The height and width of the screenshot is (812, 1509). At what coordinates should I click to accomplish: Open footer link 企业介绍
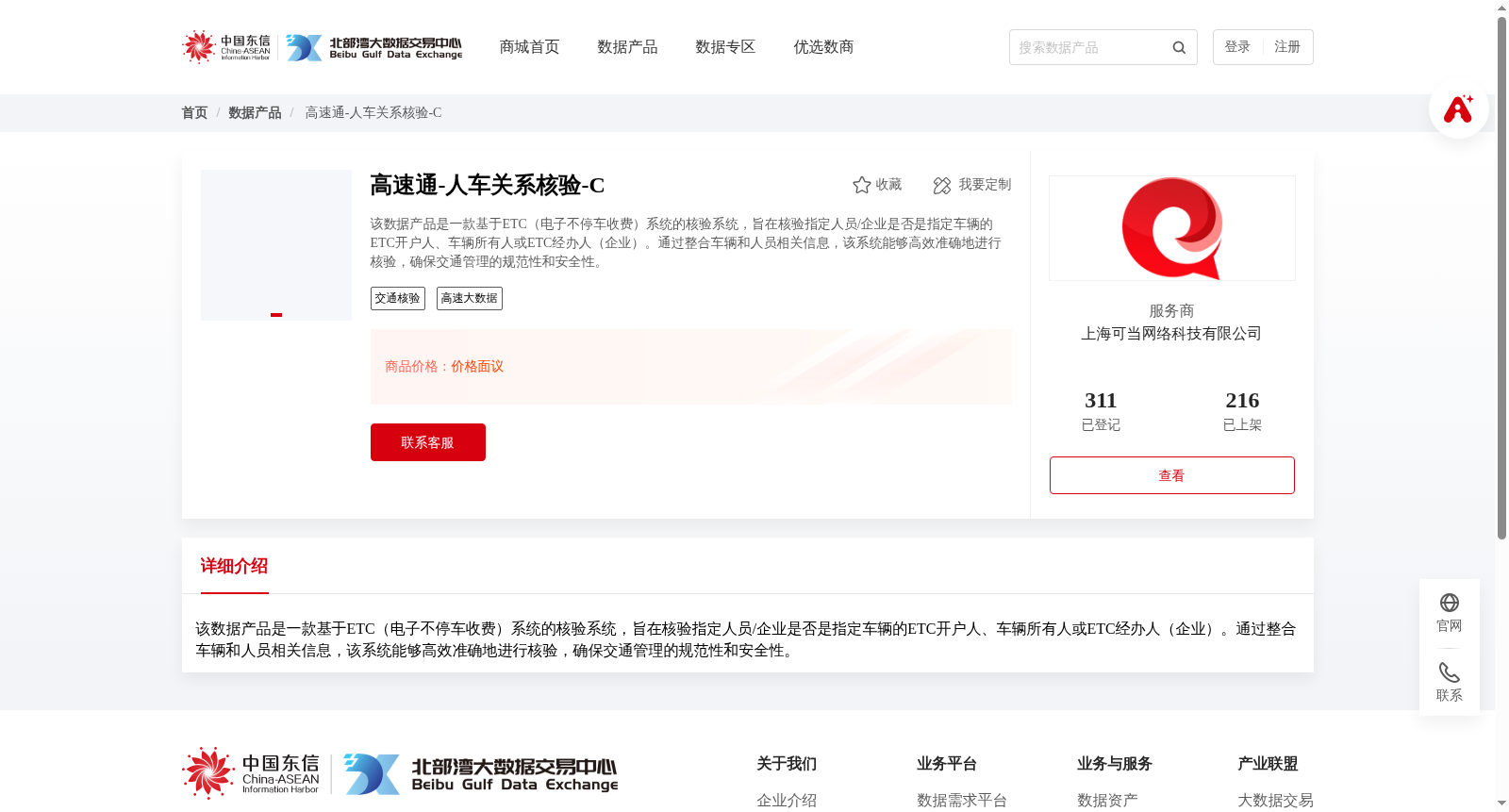[787, 801]
